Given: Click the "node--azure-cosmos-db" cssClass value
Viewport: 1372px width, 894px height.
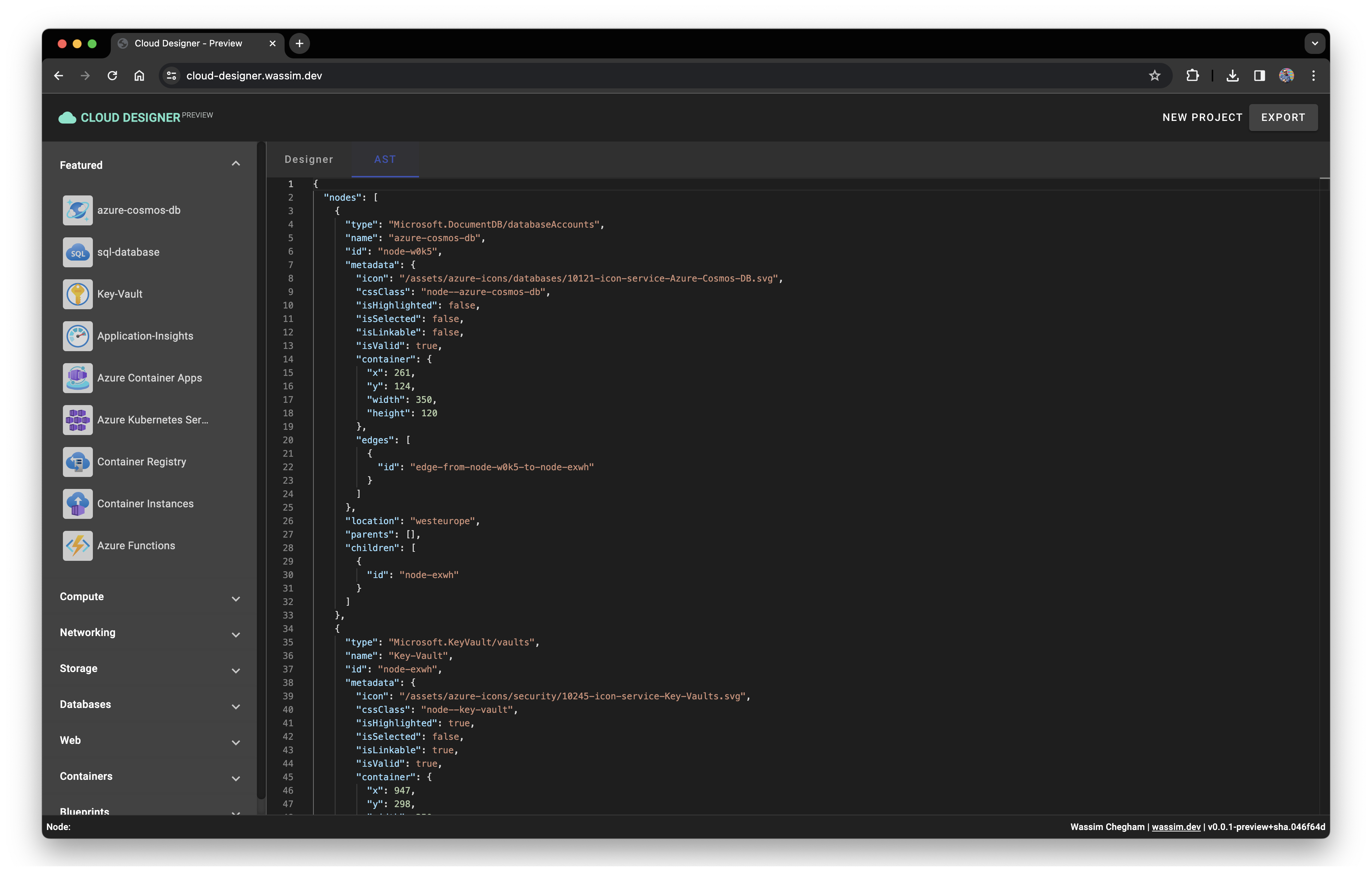Looking at the screenshot, I should point(483,292).
